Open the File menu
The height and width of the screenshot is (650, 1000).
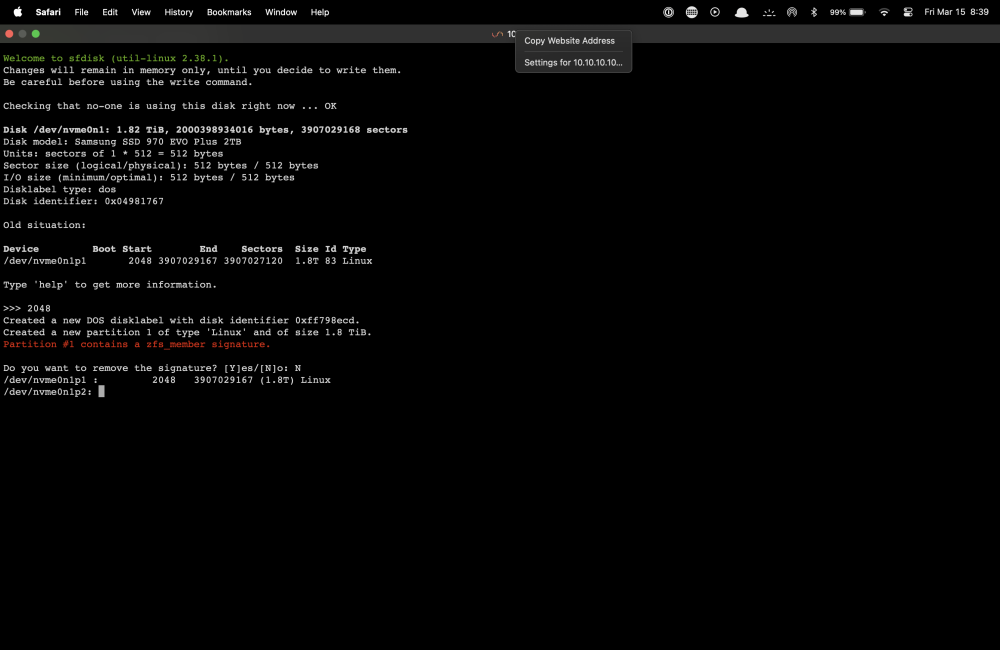[x=81, y=12]
